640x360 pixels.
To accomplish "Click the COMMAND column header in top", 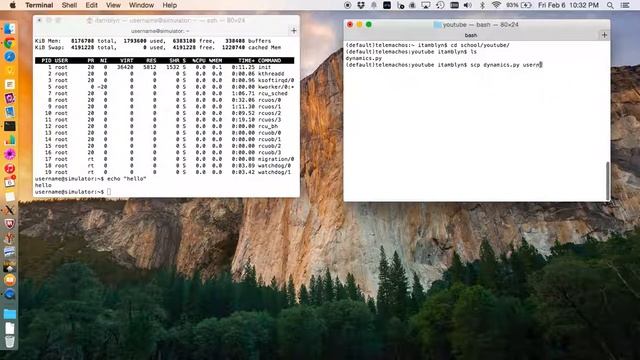I will (x=269, y=60).
